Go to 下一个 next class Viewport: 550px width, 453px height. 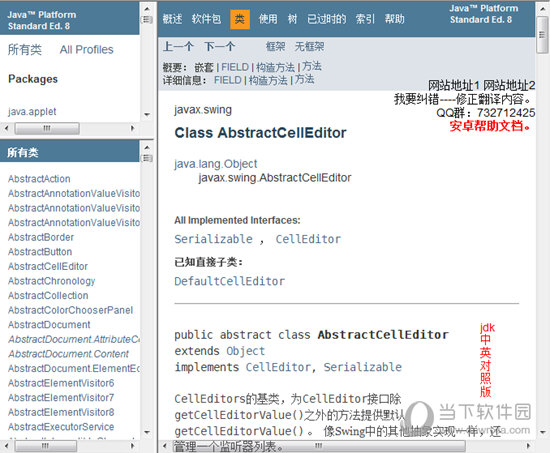point(220,46)
